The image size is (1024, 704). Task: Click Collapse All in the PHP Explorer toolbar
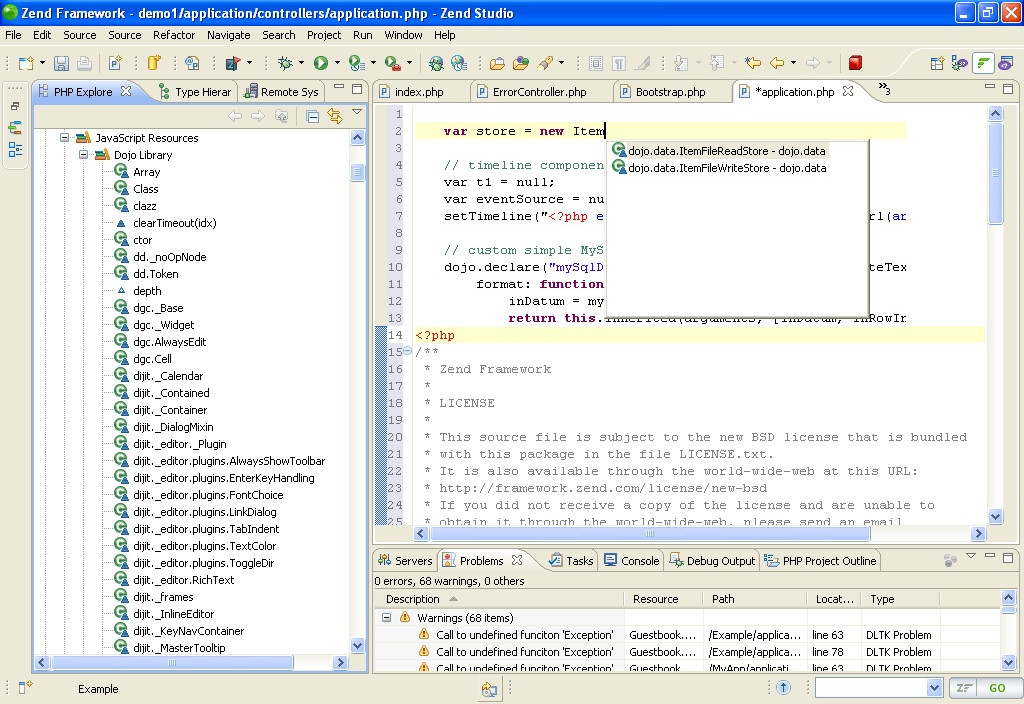(313, 116)
